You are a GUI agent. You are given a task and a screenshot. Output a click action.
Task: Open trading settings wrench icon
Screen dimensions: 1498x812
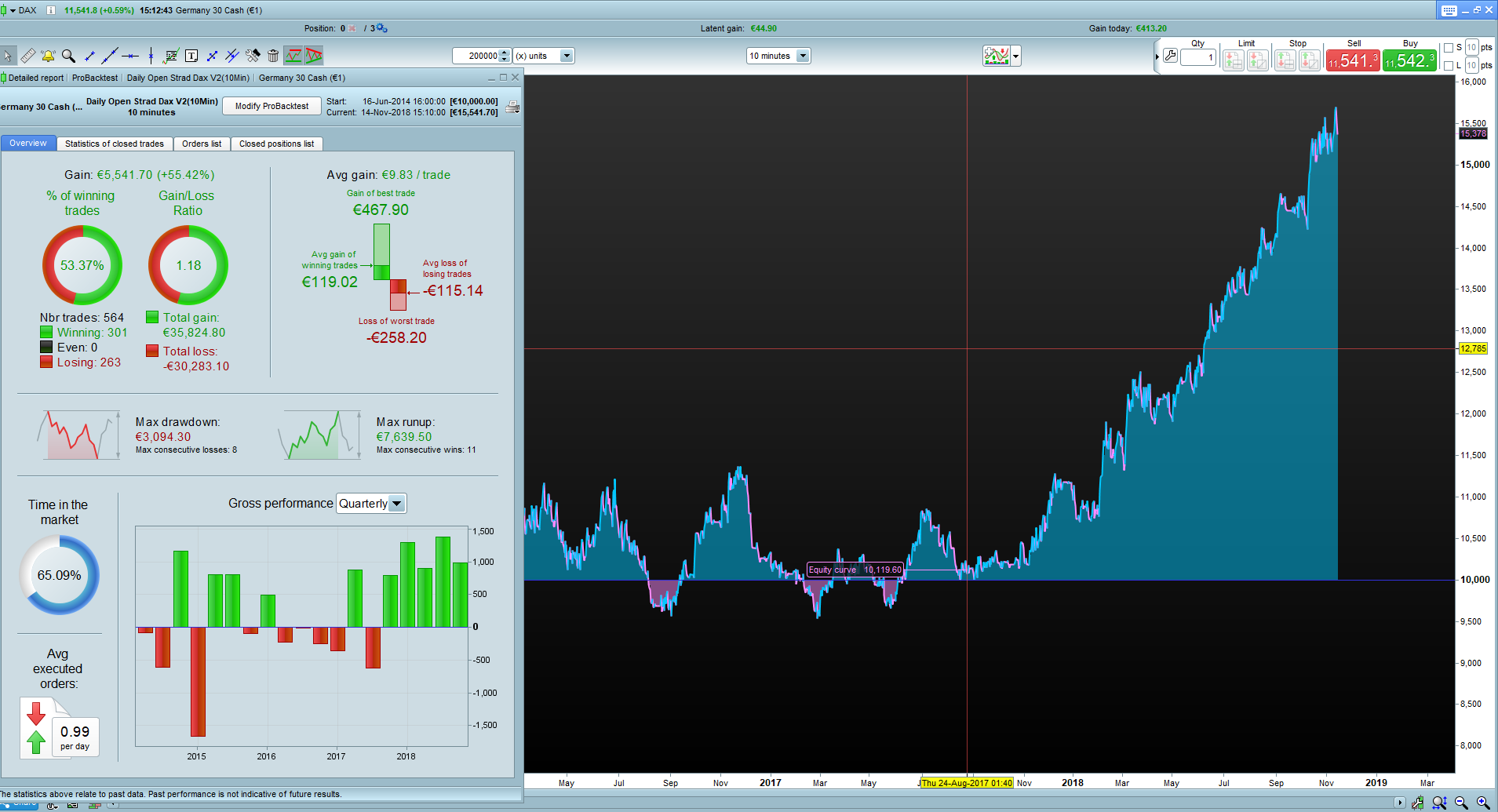pos(1170,56)
